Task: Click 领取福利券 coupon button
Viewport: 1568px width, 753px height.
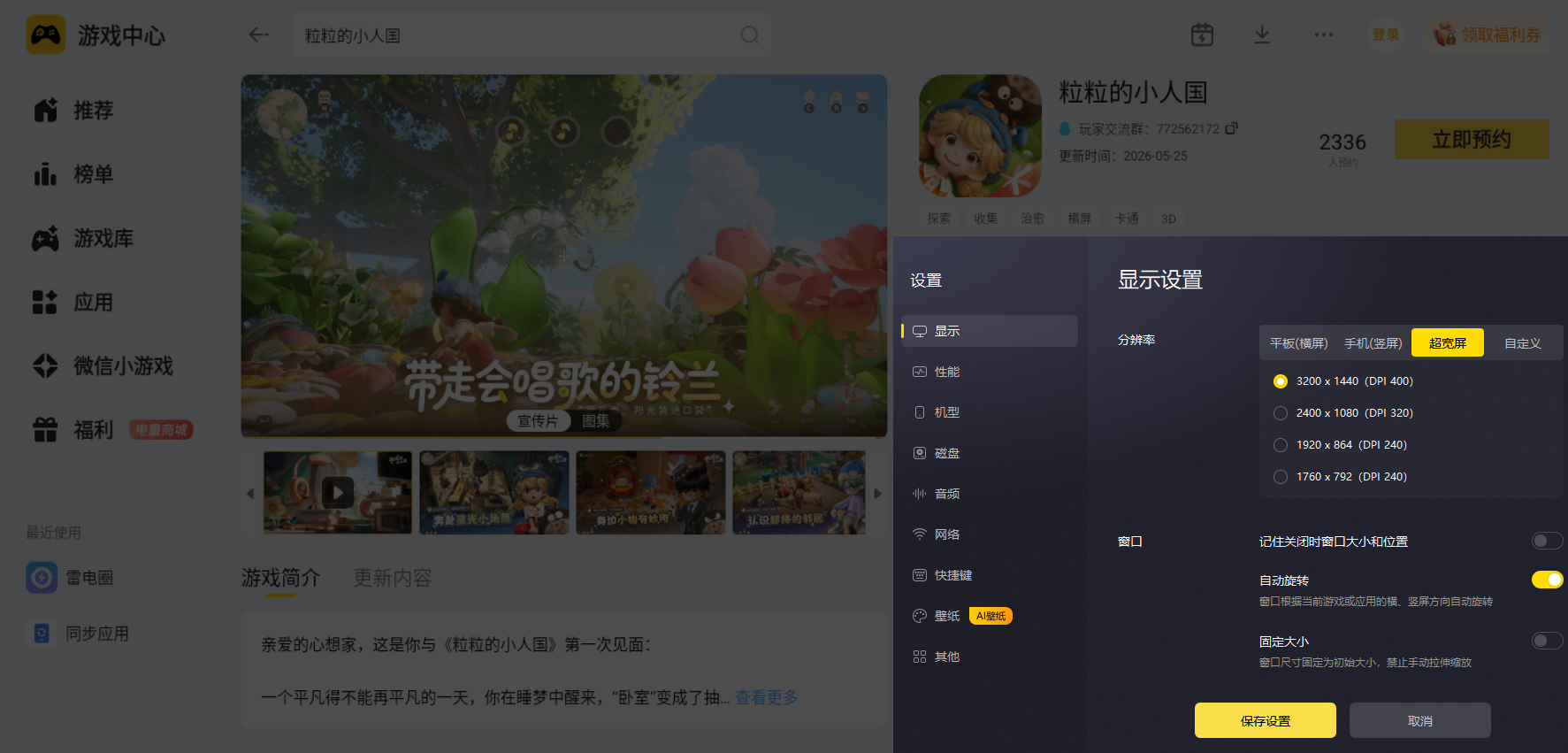Action: pos(1486,35)
